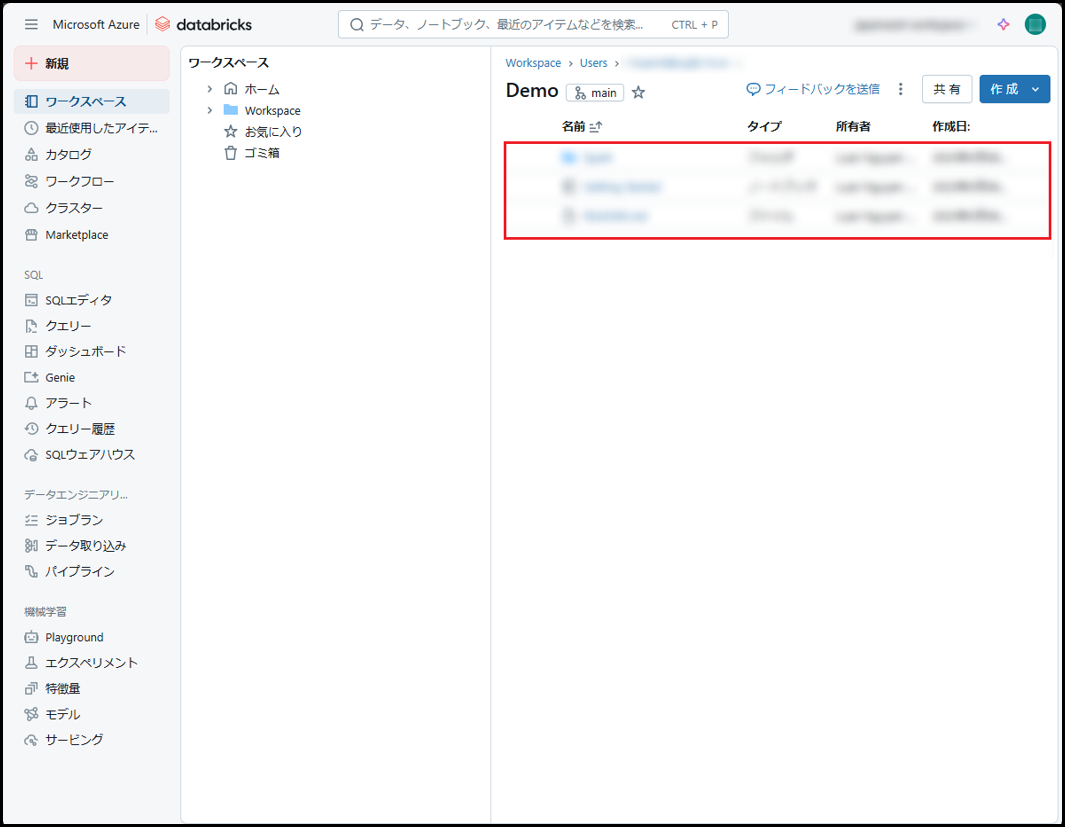
Task: Open the Databricks logo home link
Action: coord(203,24)
